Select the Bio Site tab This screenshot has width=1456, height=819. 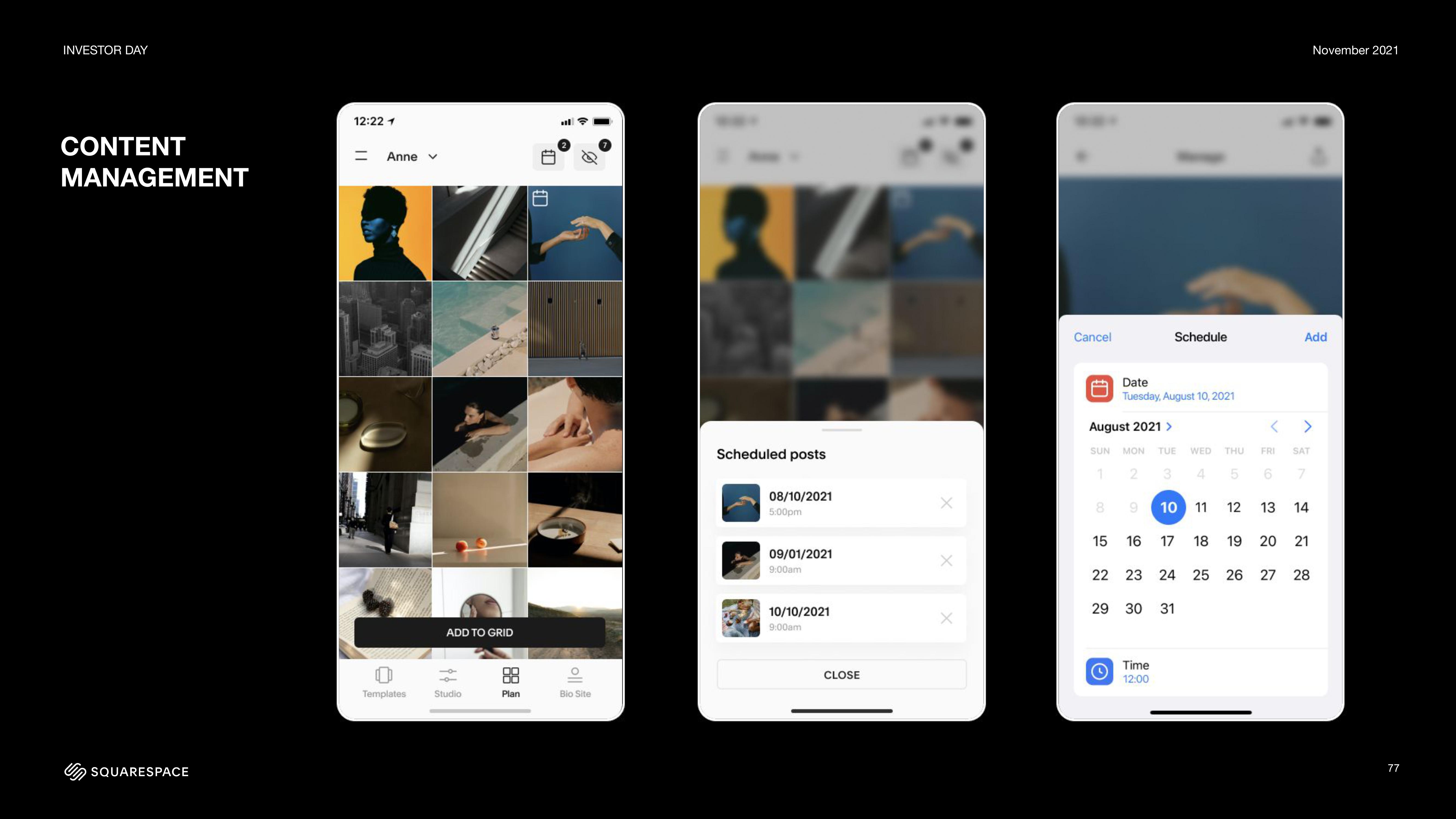pyautogui.click(x=575, y=683)
